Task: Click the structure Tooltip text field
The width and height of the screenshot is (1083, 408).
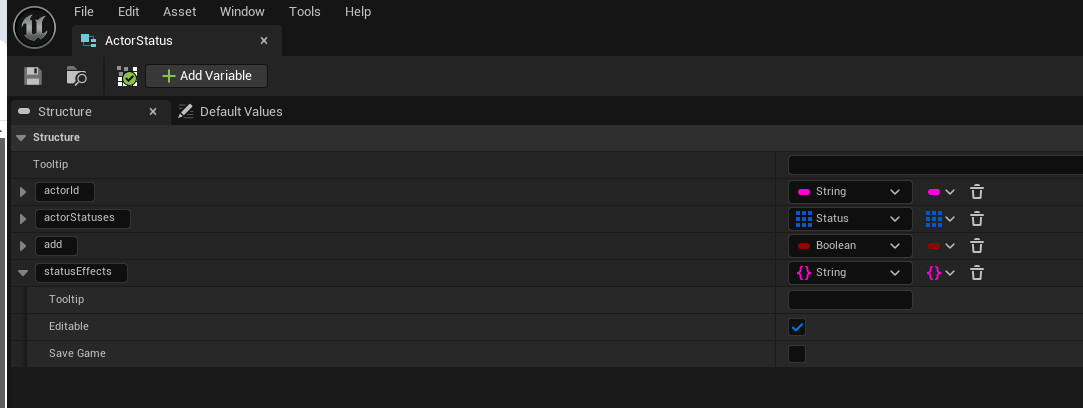Action: [x=935, y=165]
